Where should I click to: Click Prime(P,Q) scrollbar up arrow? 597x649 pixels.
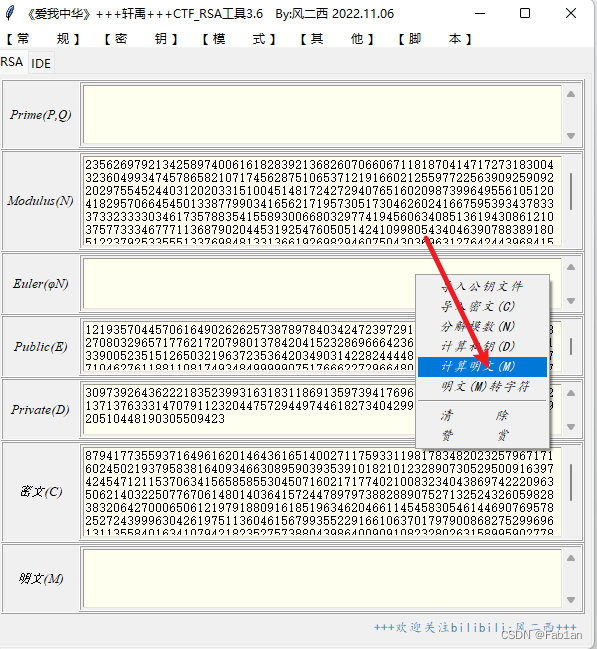[x=571, y=94]
